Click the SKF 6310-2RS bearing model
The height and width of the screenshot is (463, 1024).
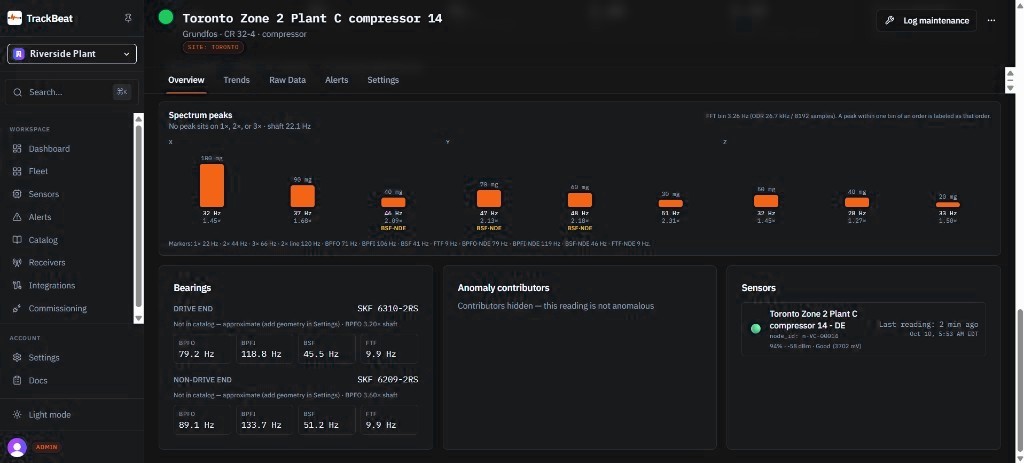[387, 308]
